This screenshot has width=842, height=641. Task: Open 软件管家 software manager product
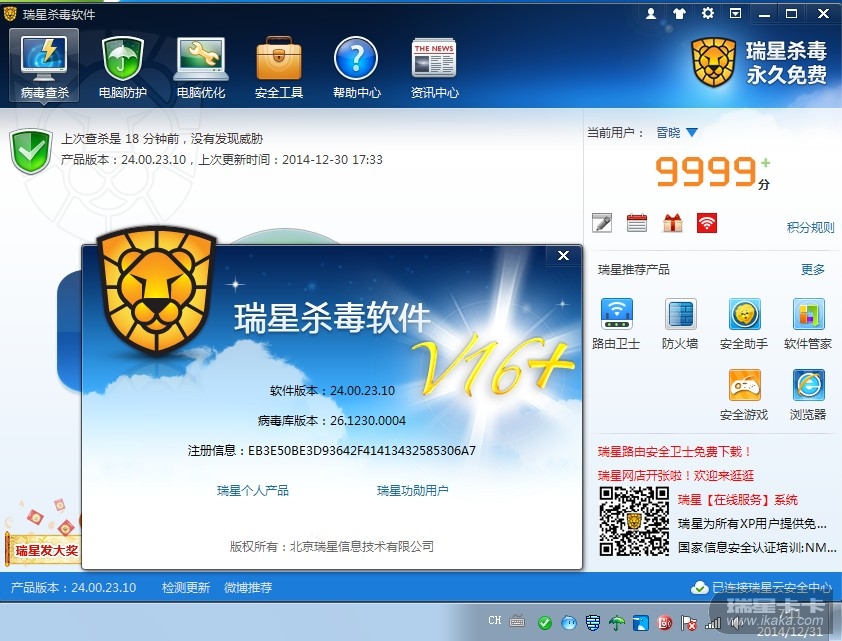click(x=808, y=324)
